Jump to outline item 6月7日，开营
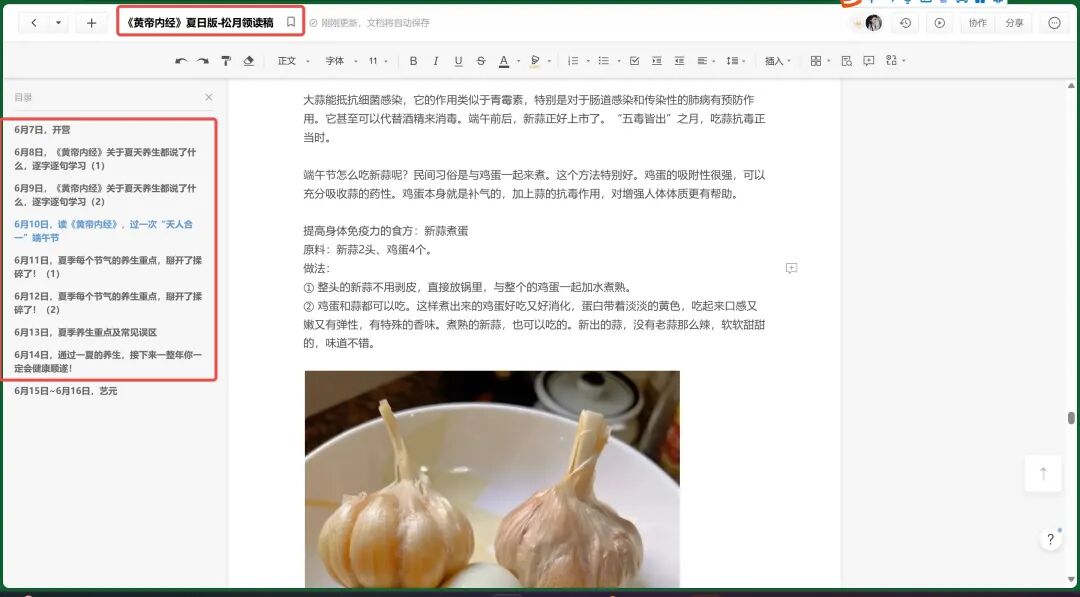The image size is (1080, 597). pyautogui.click(x=42, y=129)
